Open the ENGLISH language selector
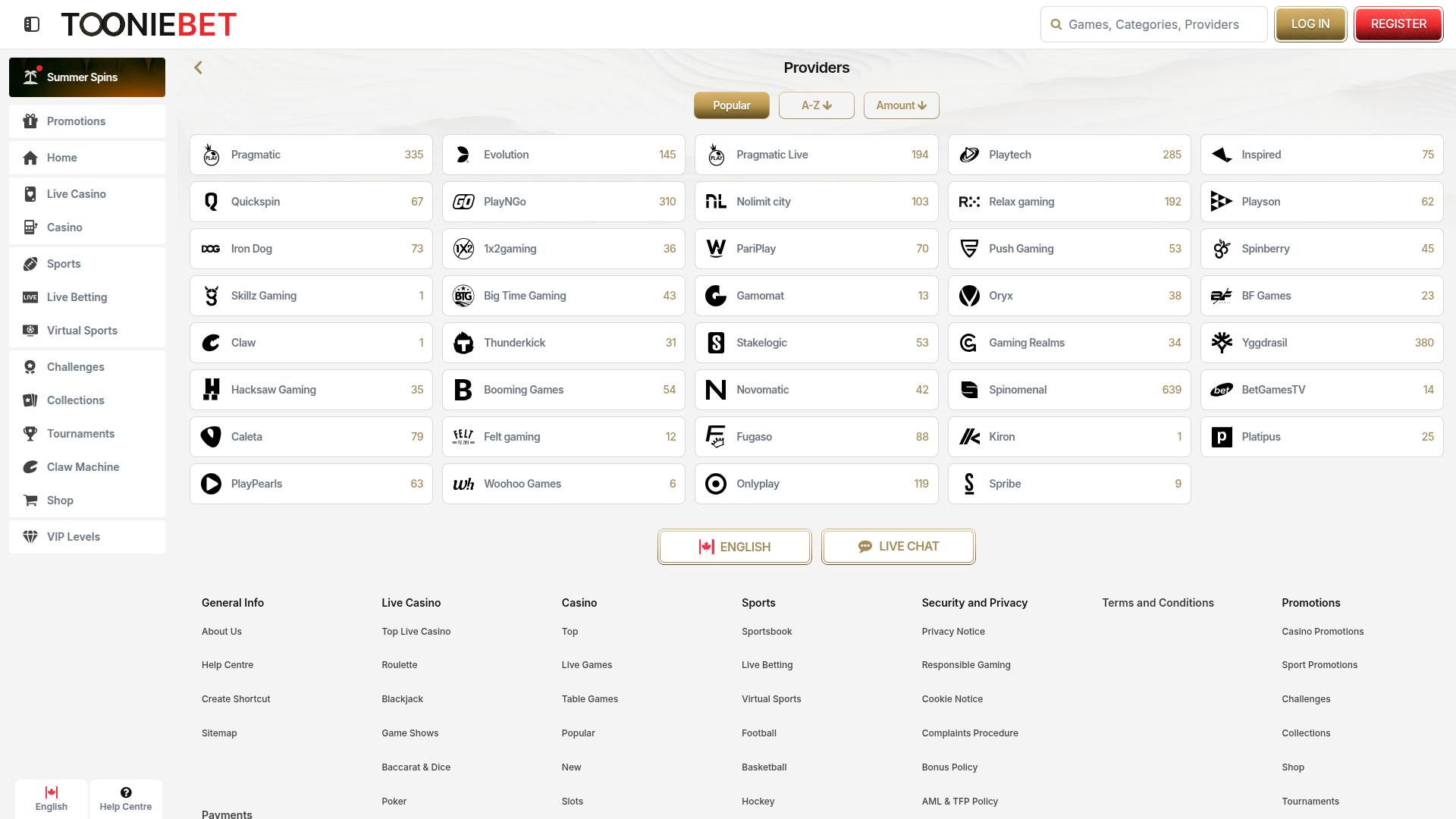Screen dimensions: 1456x819 (x=734, y=547)
